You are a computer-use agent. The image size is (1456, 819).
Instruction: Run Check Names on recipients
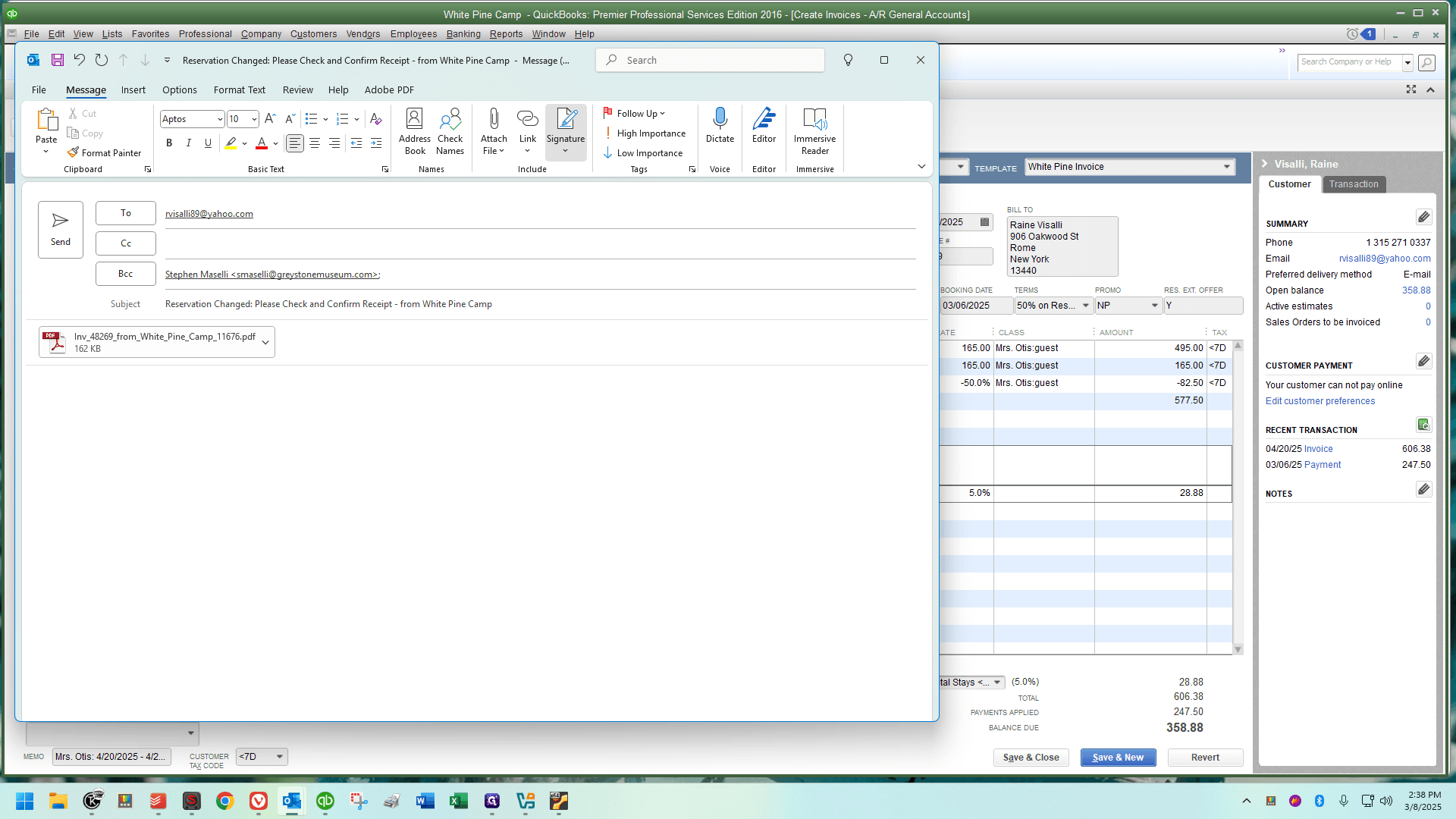[x=450, y=132]
